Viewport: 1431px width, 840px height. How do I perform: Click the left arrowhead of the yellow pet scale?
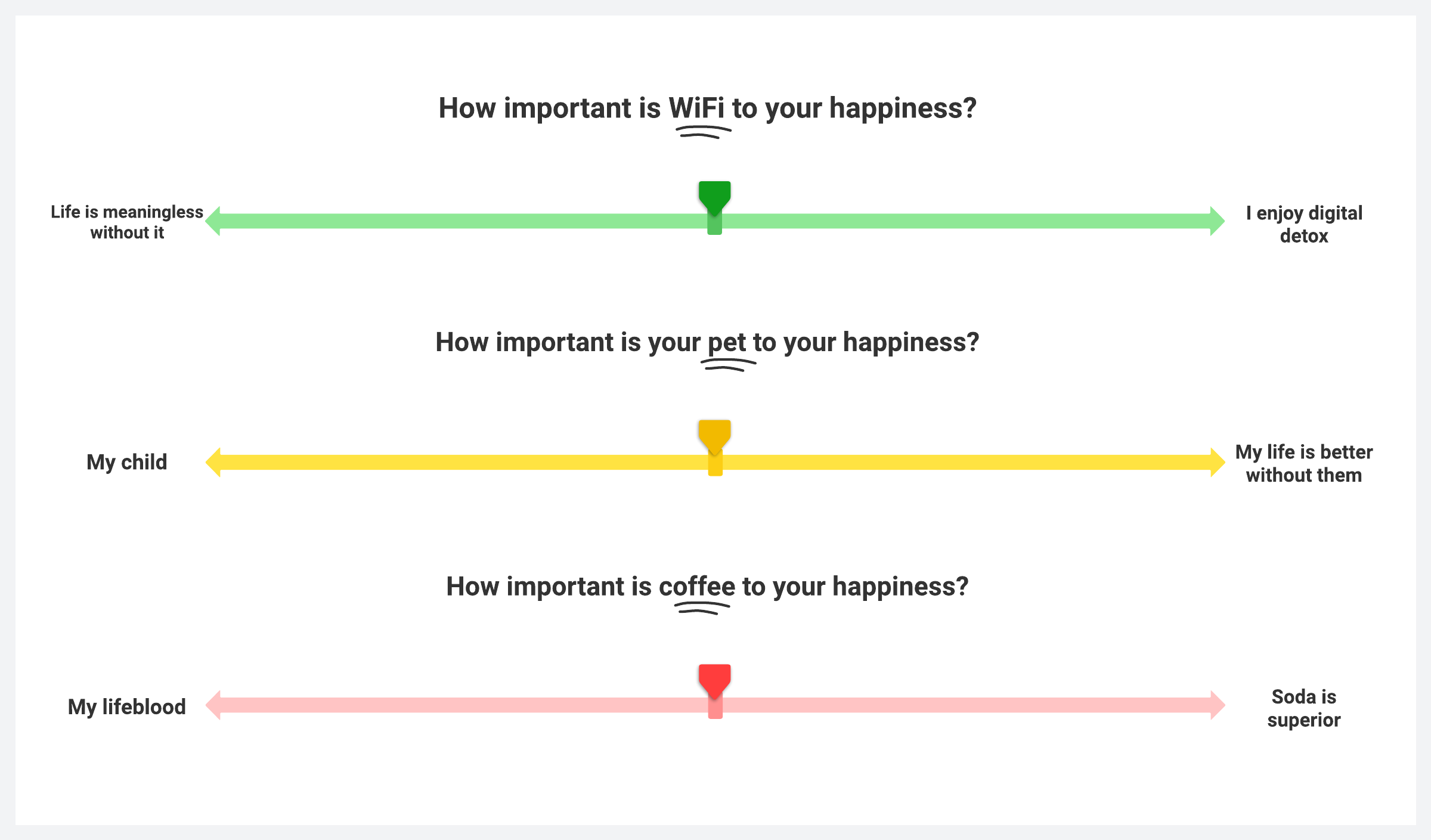click(213, 462)
